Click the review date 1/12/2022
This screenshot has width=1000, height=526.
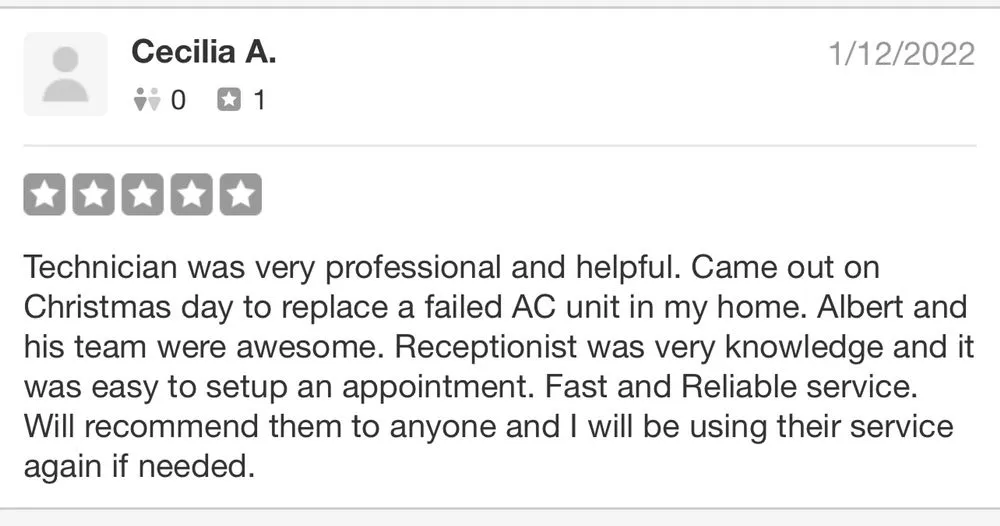click(902, 54)
